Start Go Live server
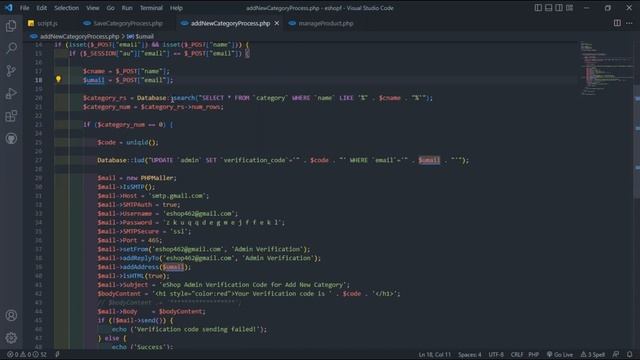This screenshot has height=360, width=640. (560, 354)
